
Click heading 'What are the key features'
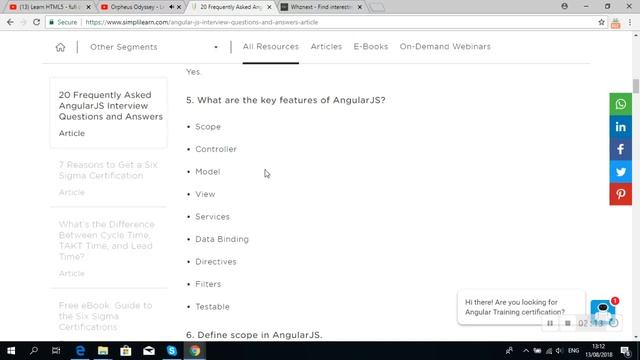click(286, 100)
